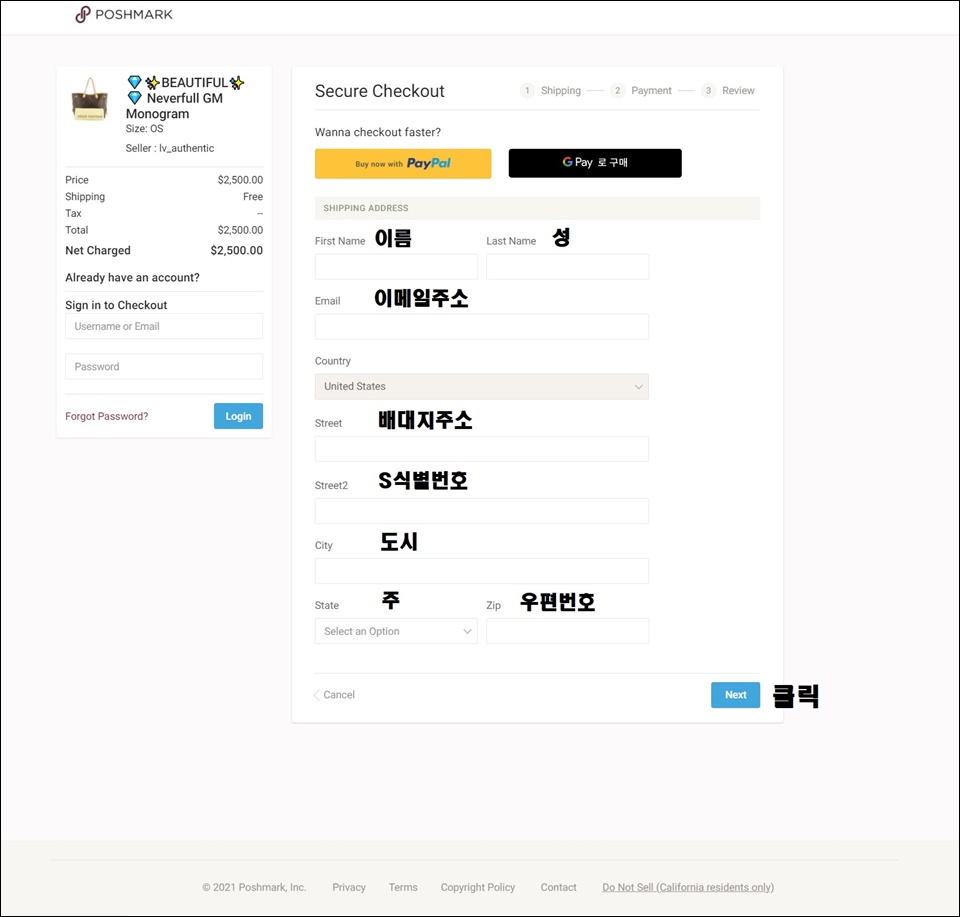
Task: Click the Poshmark logo
Action: [124, 15]
